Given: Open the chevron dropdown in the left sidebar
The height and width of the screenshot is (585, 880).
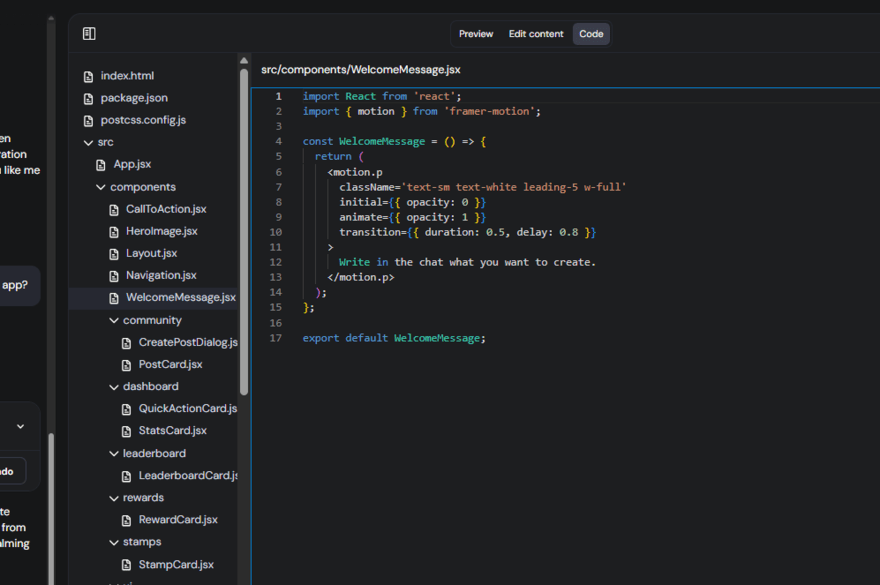Looking at the screenshot, I should click(x=21, y=425).
